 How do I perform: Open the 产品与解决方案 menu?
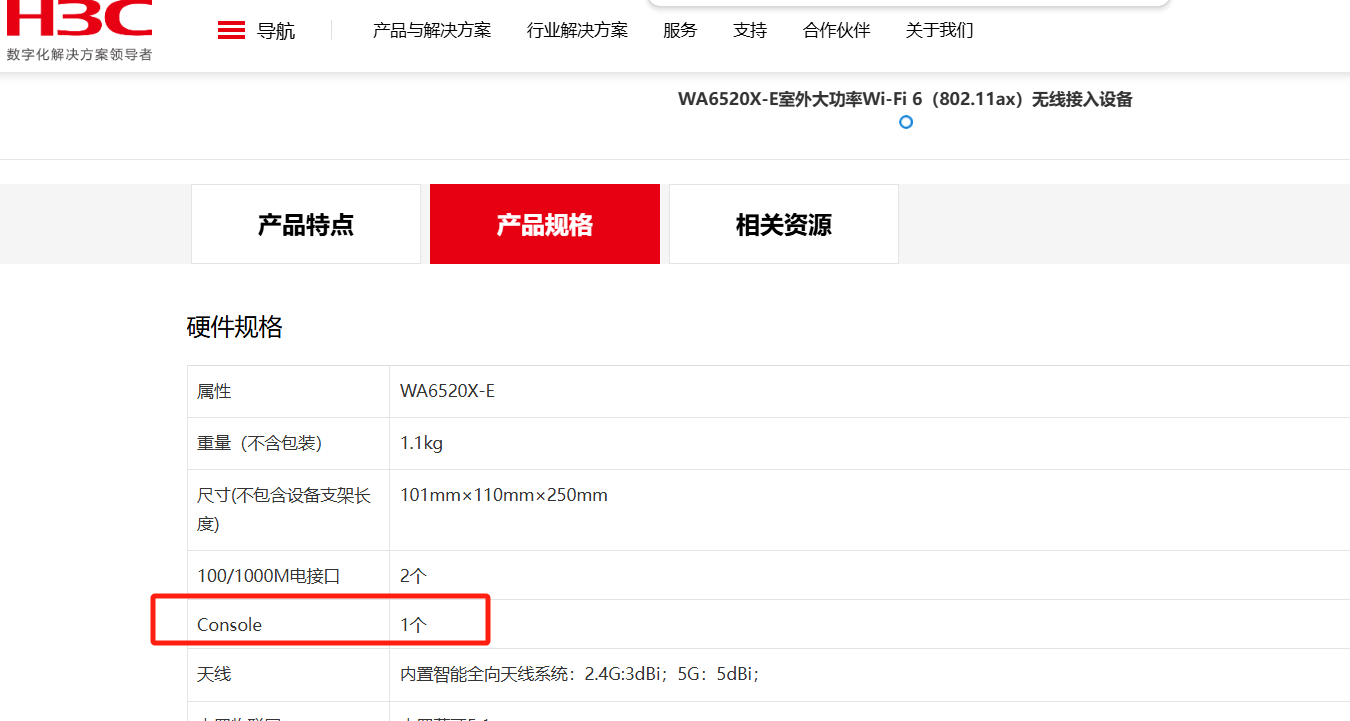[432, 31]
